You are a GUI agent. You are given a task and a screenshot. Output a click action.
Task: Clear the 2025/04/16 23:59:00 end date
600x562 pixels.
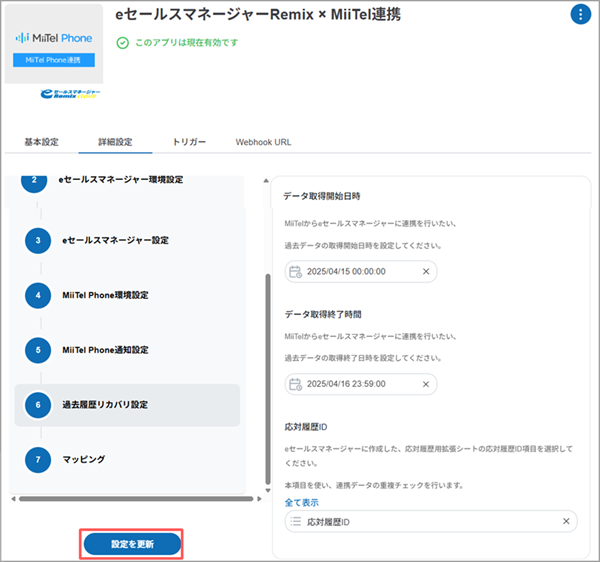point(425,383)
